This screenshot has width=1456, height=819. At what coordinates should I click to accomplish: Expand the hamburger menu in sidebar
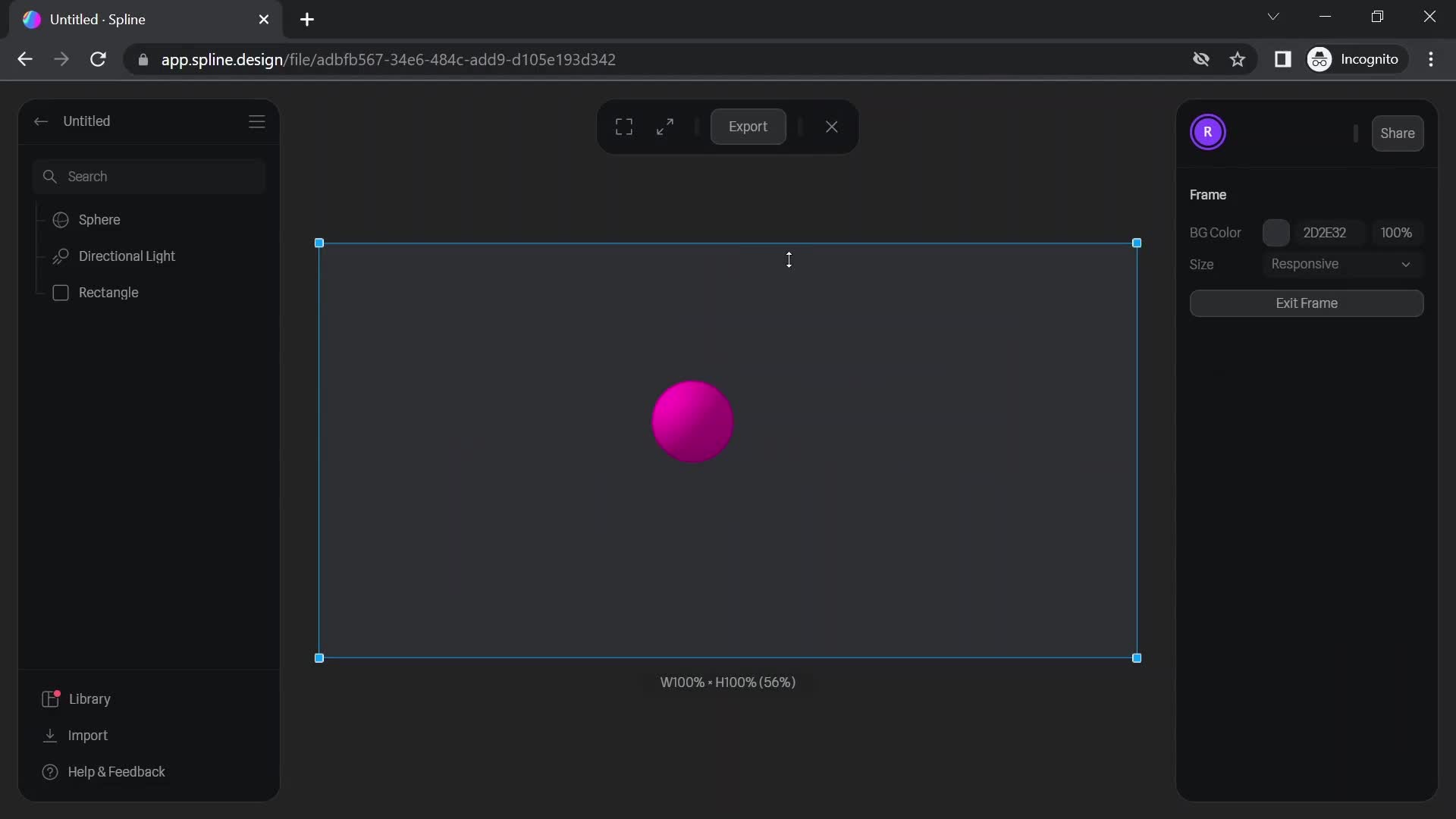click(x=257, y=122)
